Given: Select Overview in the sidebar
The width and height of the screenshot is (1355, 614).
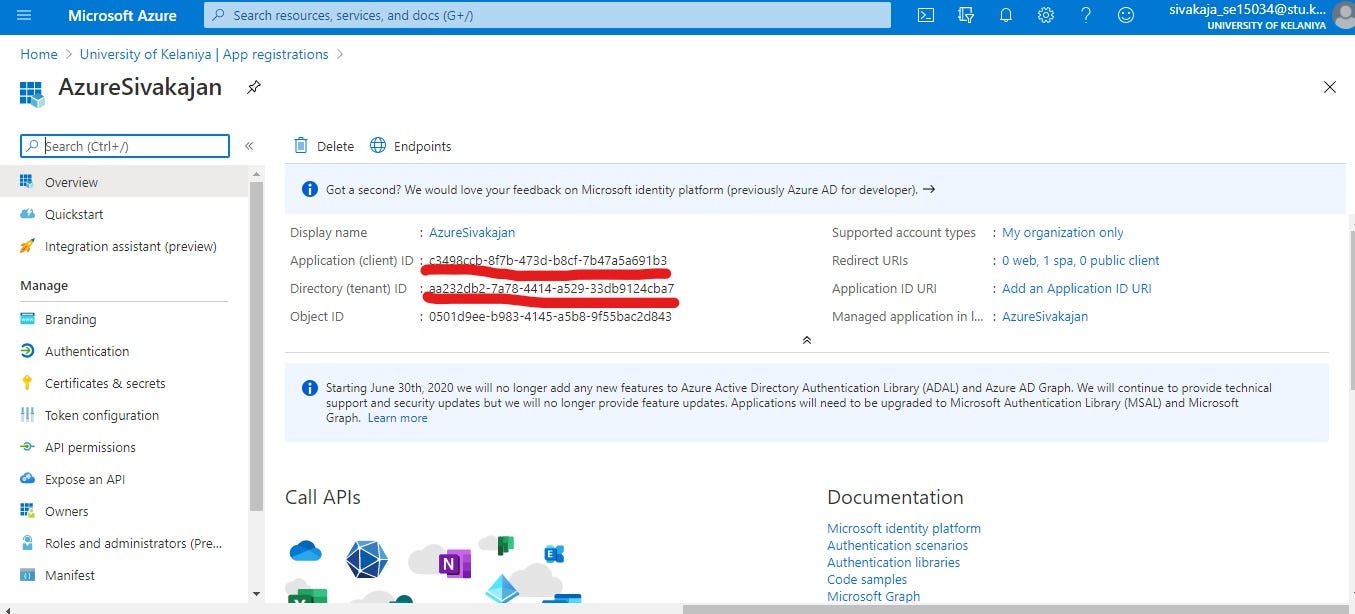Looking at the screenshot, I should click(124, 182).
